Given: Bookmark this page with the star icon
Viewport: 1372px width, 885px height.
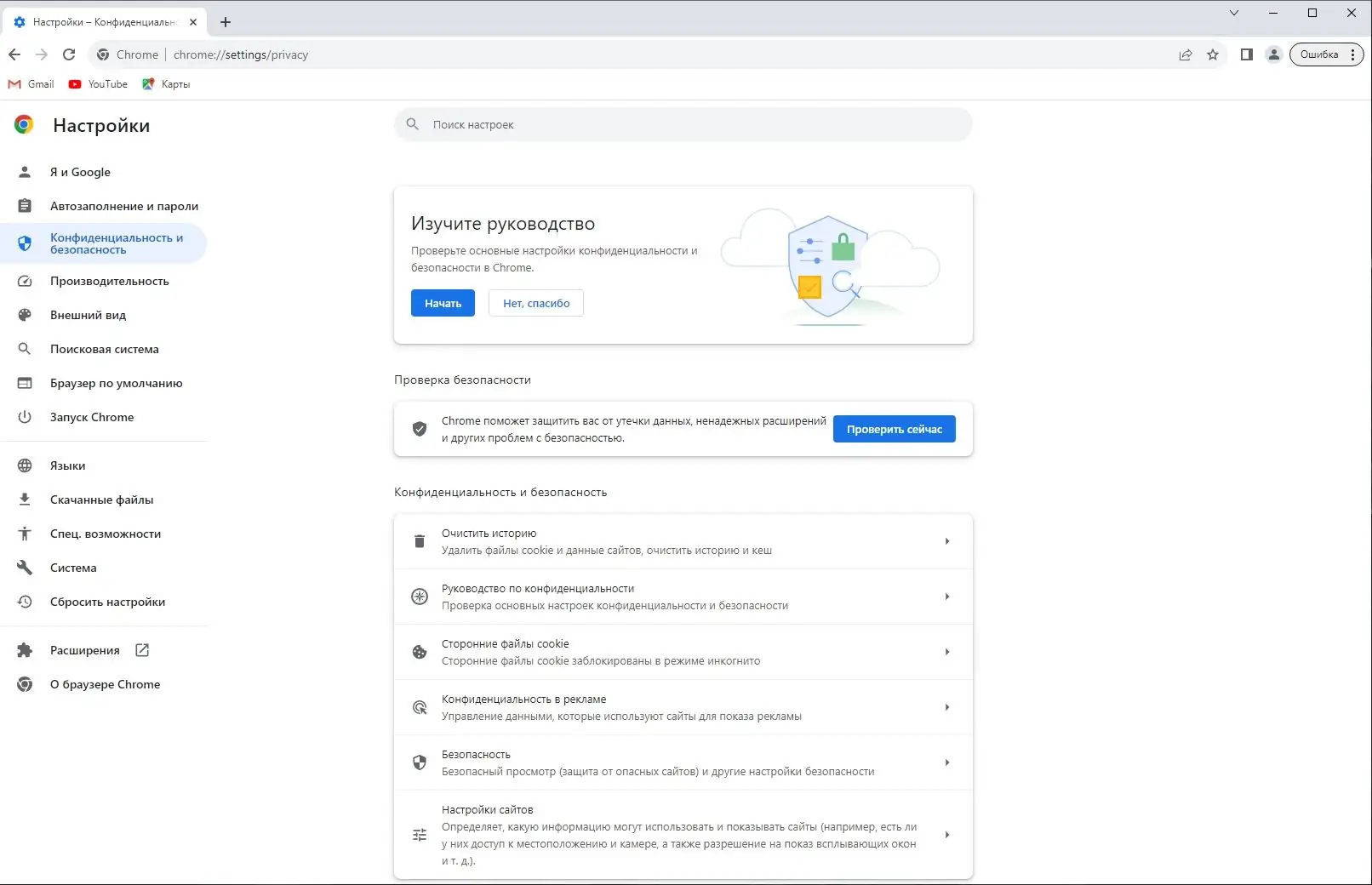Looking at the screenshot, I should click(1213, 54).
